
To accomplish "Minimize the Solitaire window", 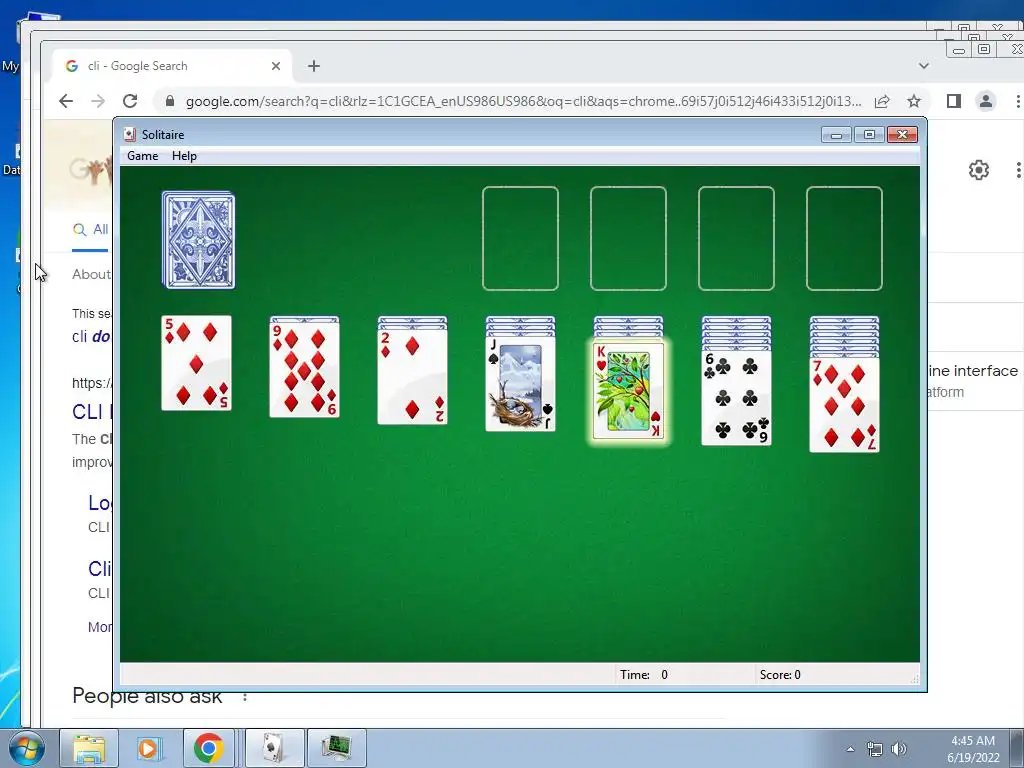I will pos(836,135).
